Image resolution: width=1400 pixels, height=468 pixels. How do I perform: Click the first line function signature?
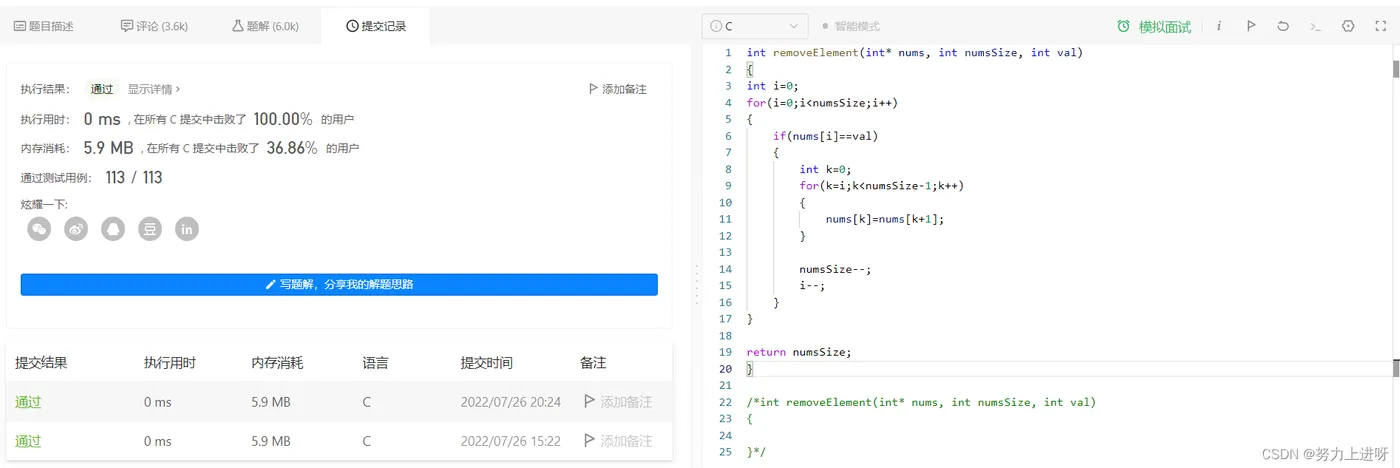914,53
